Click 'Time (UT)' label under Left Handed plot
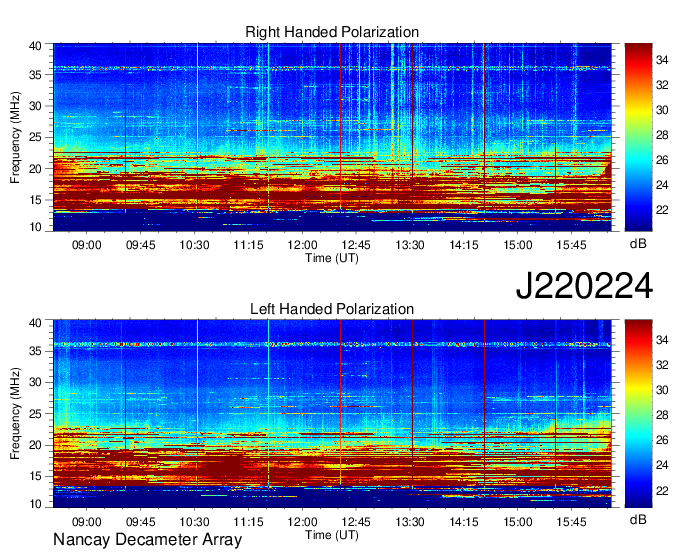 [332, 535]
